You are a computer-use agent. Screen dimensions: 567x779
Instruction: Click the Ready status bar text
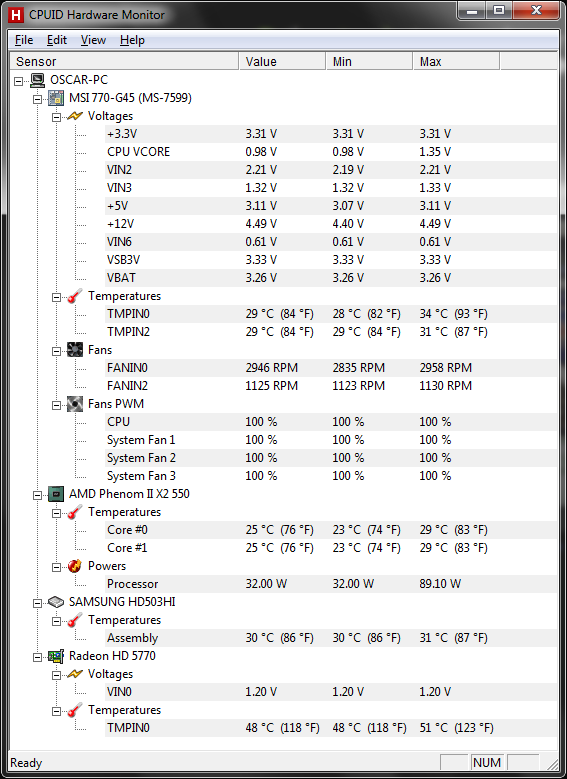pos(26,763)
